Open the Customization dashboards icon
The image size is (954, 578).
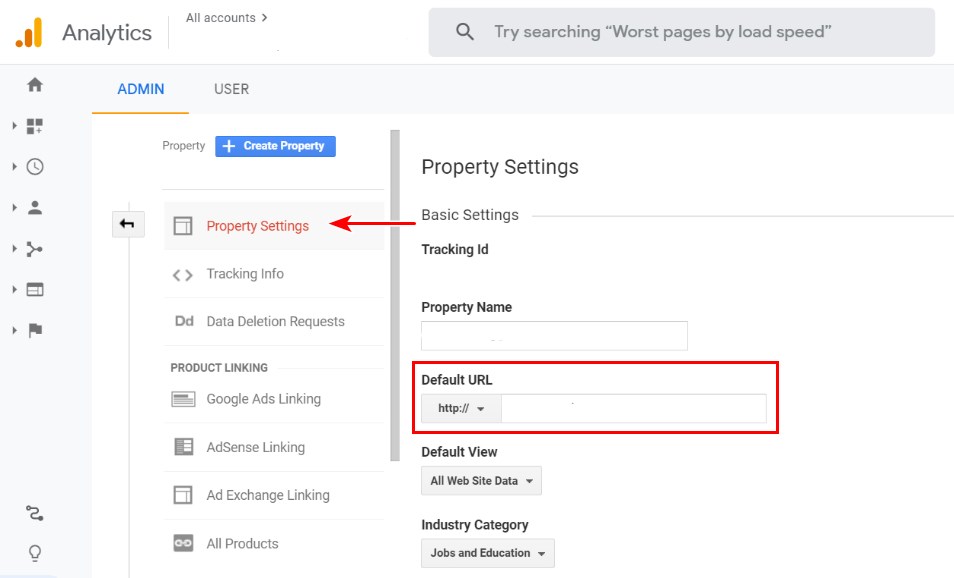(35, 126)
